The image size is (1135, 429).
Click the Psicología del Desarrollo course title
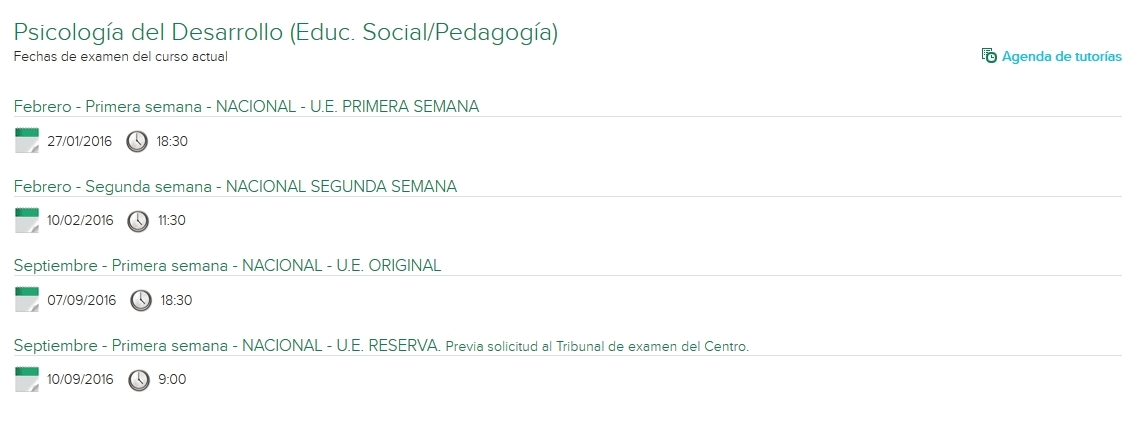(x=285, y=32)
